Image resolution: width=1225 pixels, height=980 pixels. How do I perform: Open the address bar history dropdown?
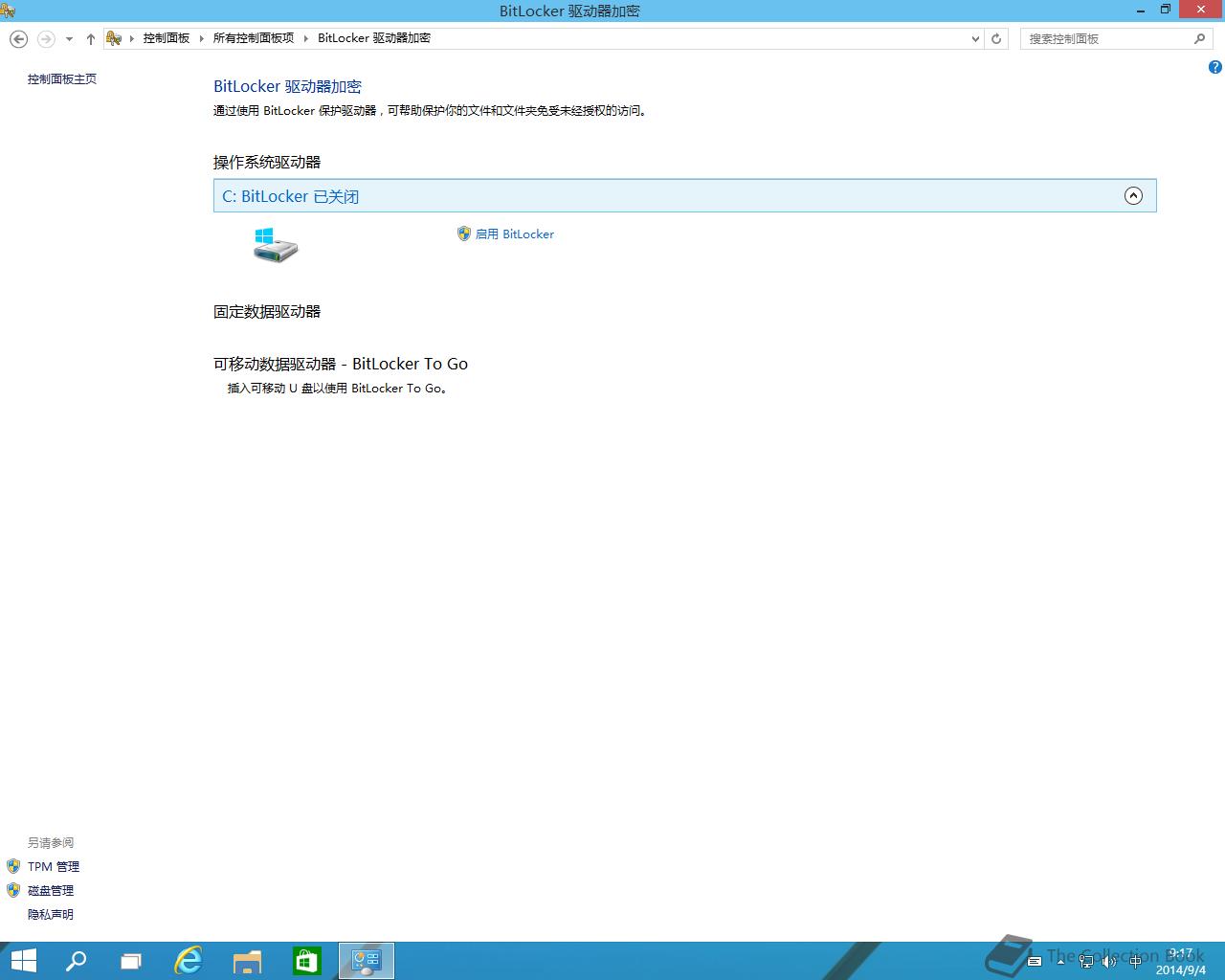[x=975, y=39]
